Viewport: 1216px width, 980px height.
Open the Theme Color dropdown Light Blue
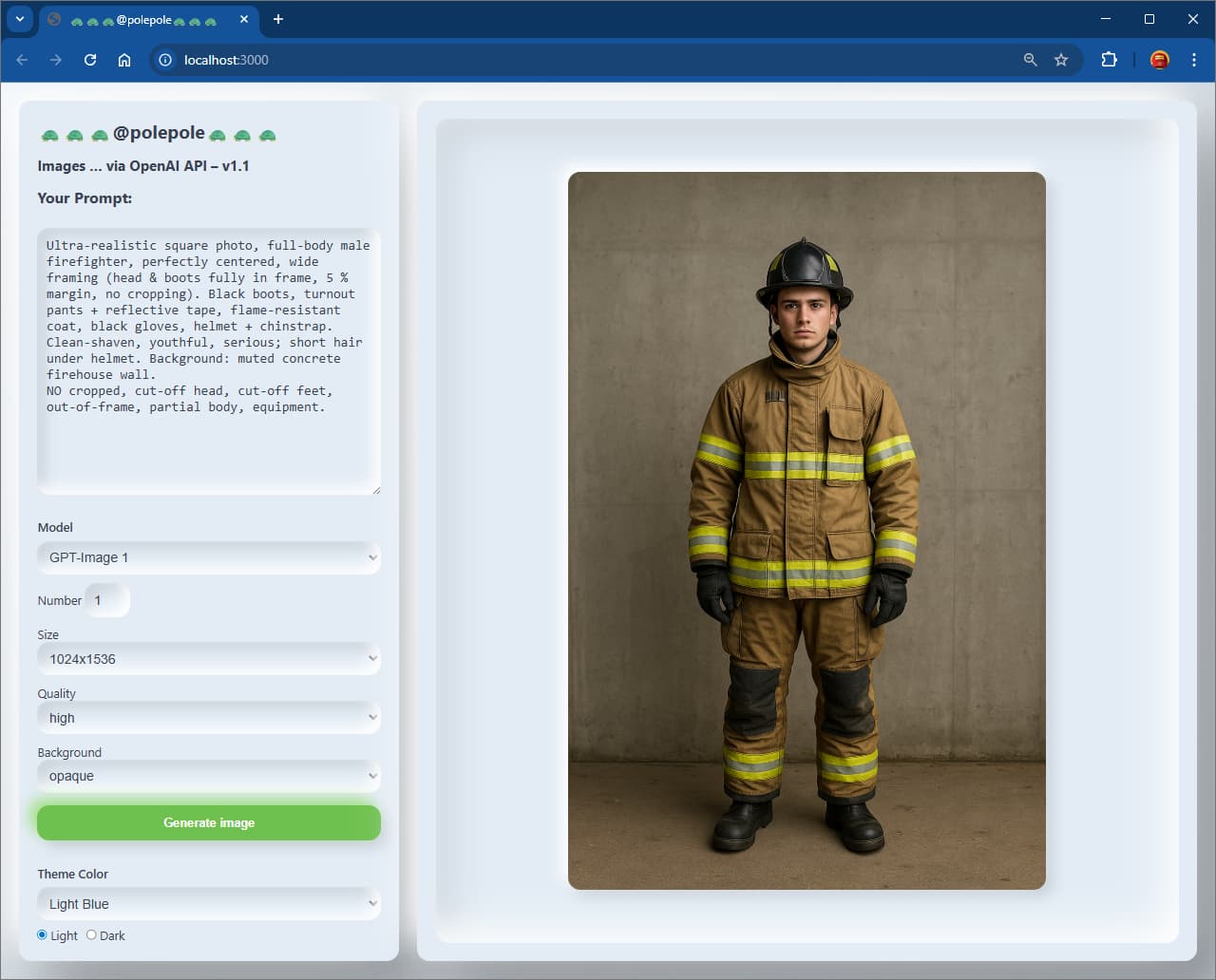pyautogui.click(x=209, y=904)
